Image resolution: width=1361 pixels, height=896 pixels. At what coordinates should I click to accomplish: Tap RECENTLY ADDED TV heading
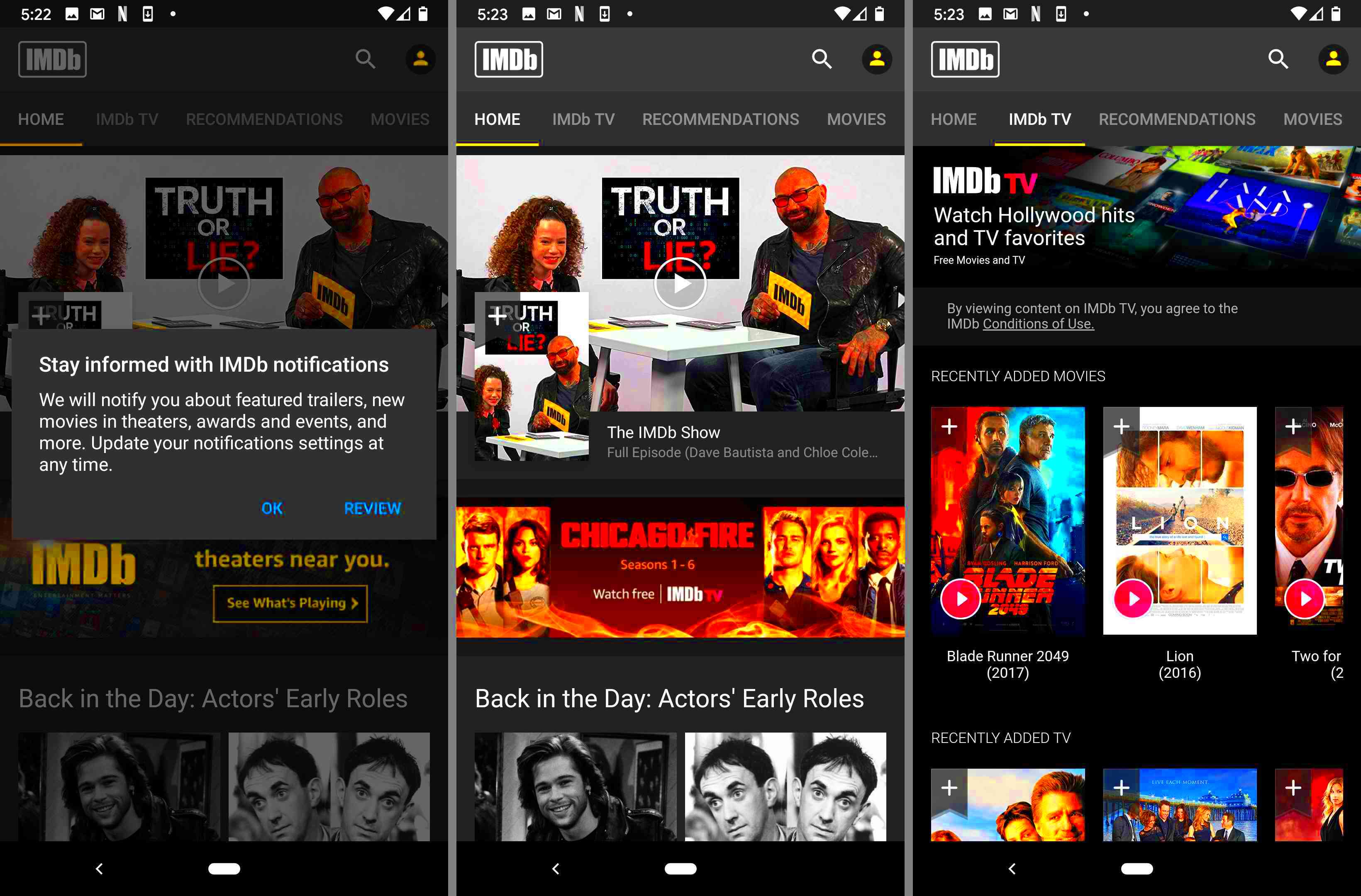(1001, 738)
